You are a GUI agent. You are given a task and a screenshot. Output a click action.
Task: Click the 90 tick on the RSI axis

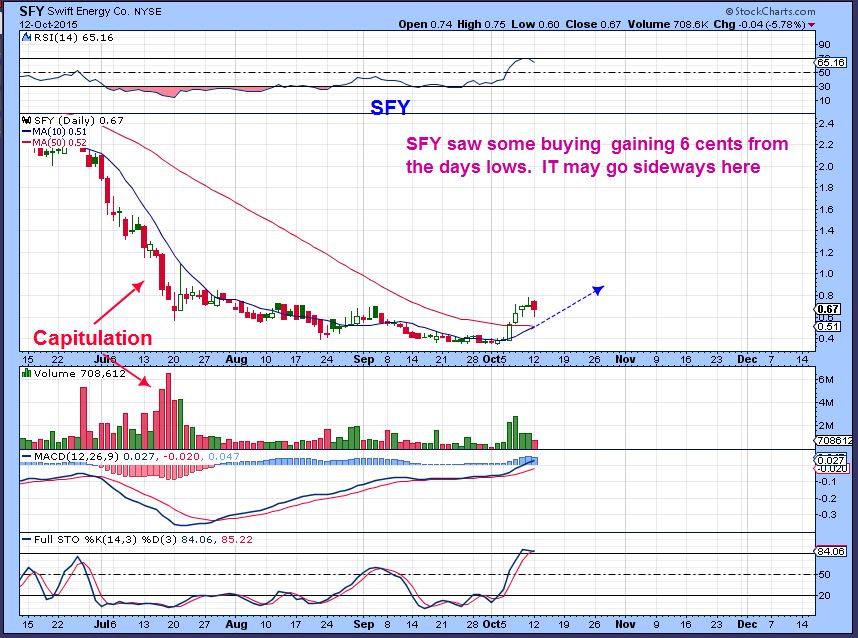coord(824,45)
